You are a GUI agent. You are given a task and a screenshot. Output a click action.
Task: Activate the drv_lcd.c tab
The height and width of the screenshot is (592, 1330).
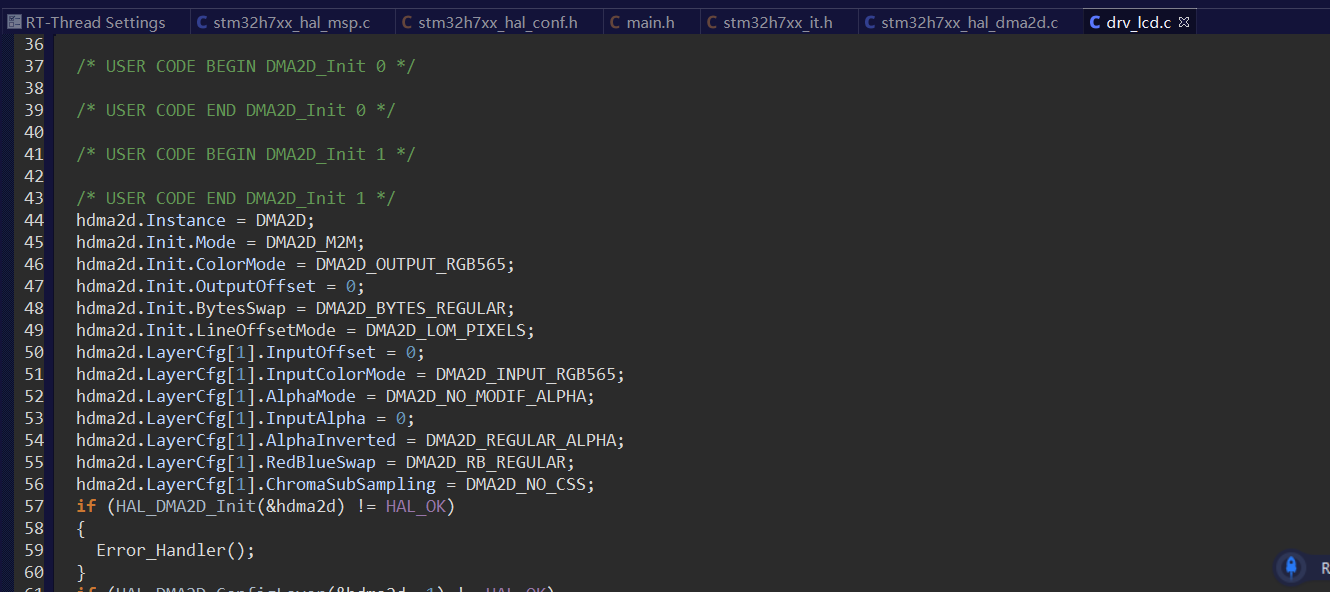pyautogui.click(x=1138, y=22)
